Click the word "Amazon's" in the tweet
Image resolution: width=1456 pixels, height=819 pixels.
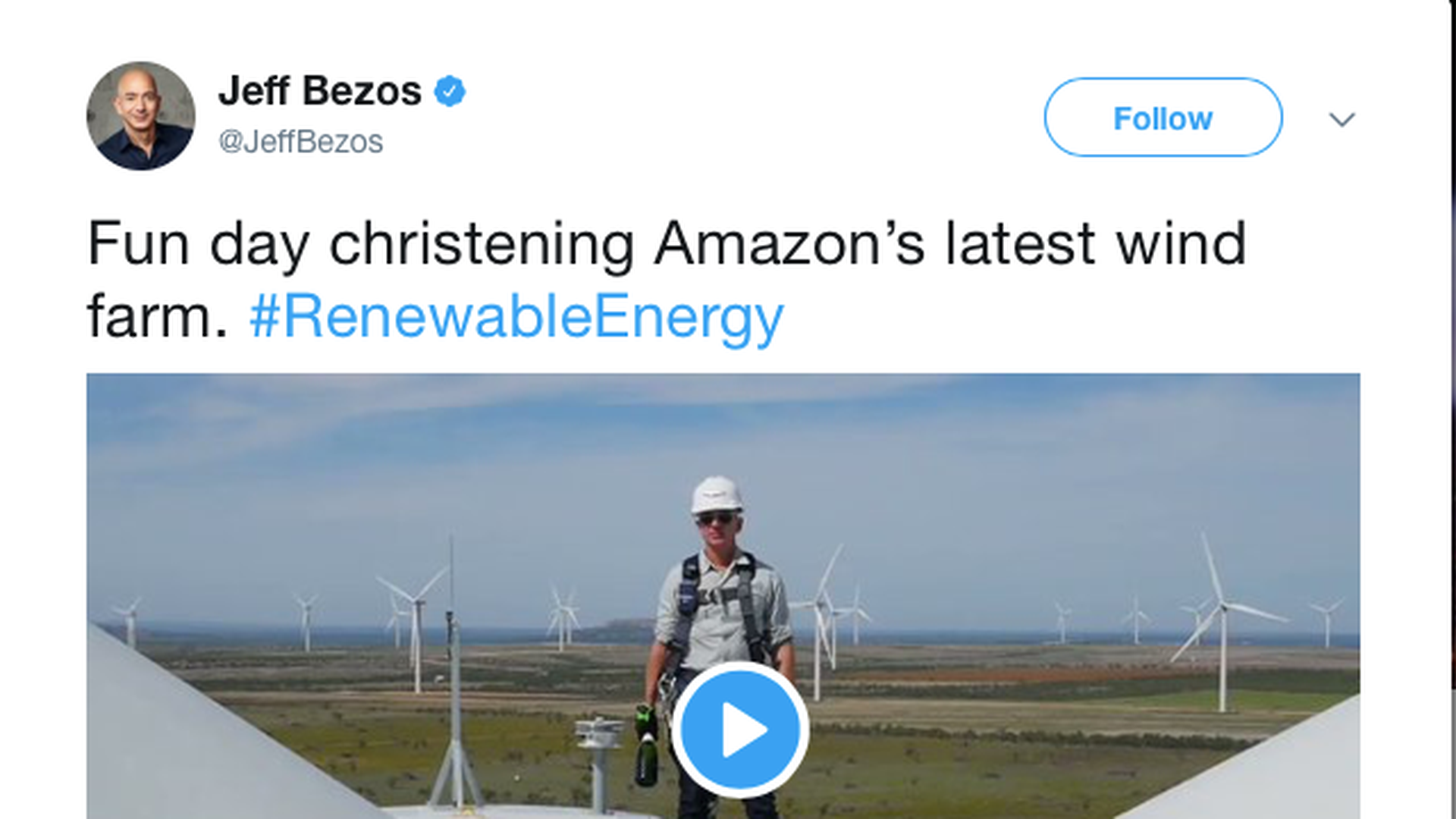[x=789, y=244]
